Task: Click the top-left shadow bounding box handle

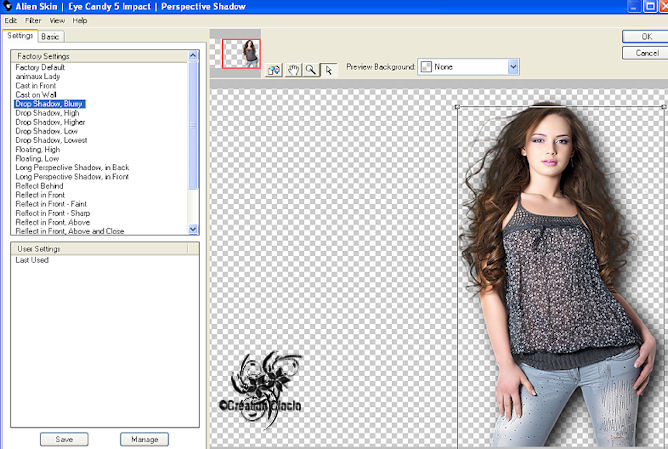Action: pos(457,105)
